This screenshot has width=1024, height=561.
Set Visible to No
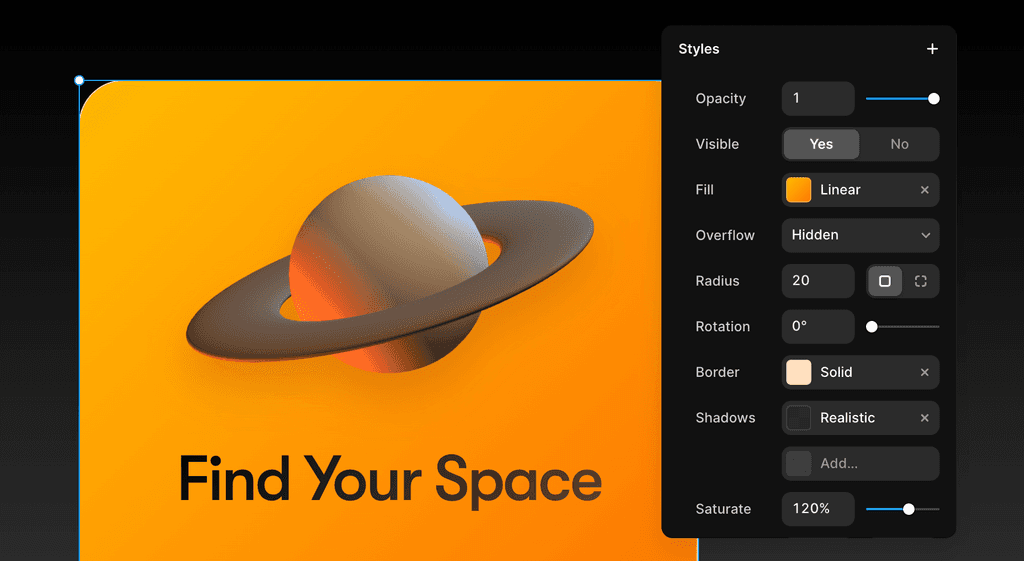tap(899, 144)
